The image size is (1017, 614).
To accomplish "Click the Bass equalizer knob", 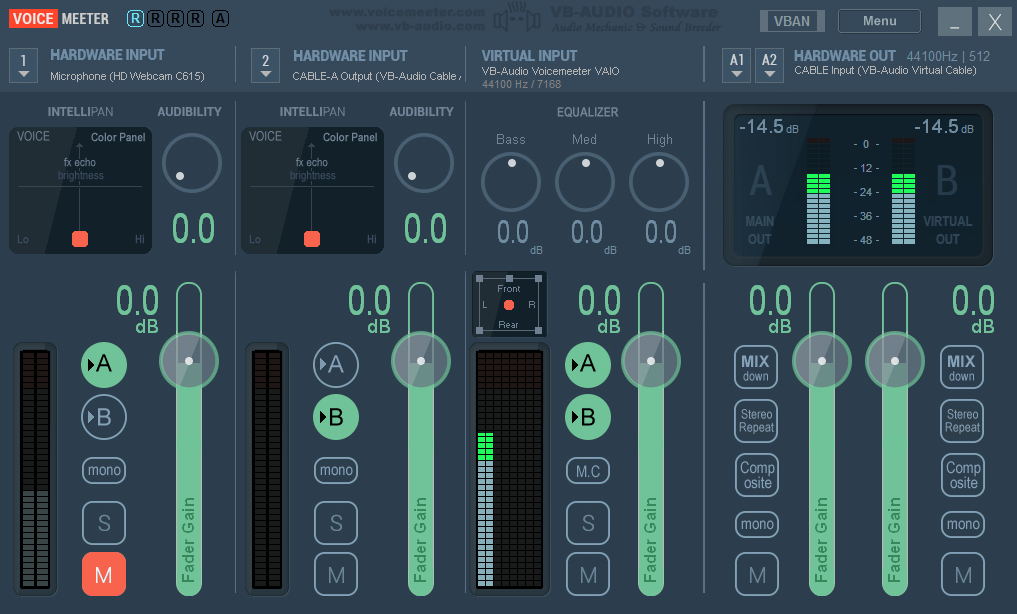I will point(510,182).
